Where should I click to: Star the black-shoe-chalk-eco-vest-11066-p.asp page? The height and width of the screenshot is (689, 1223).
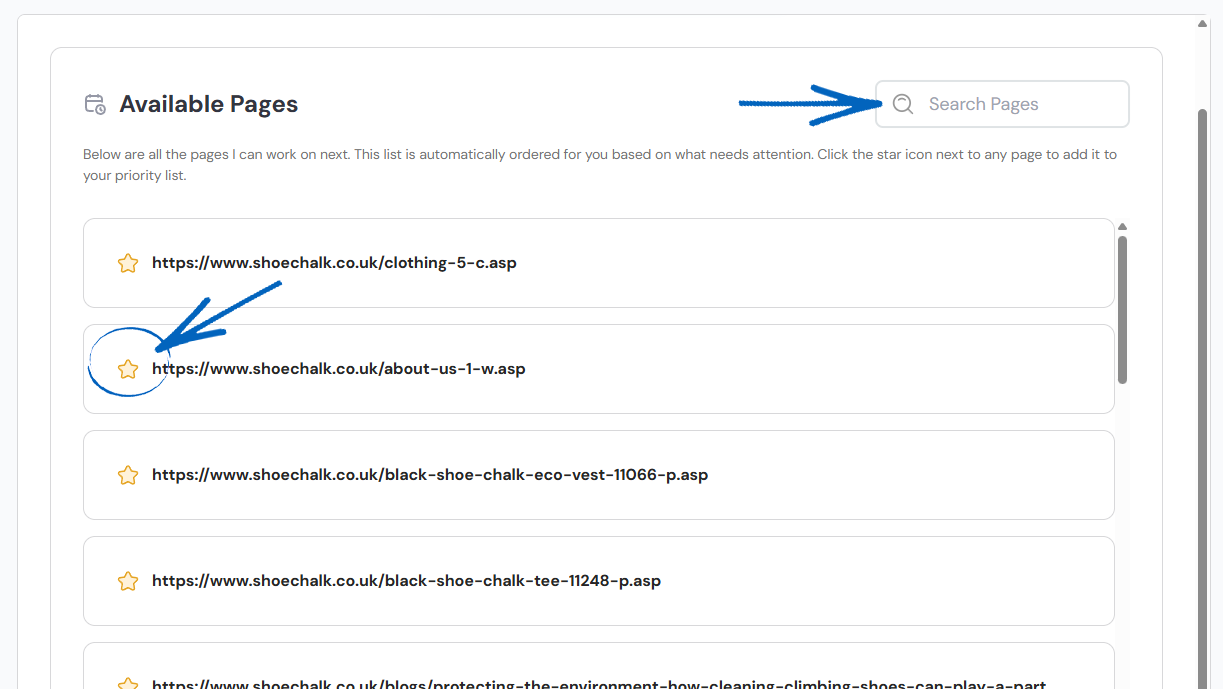click(127, 475)
